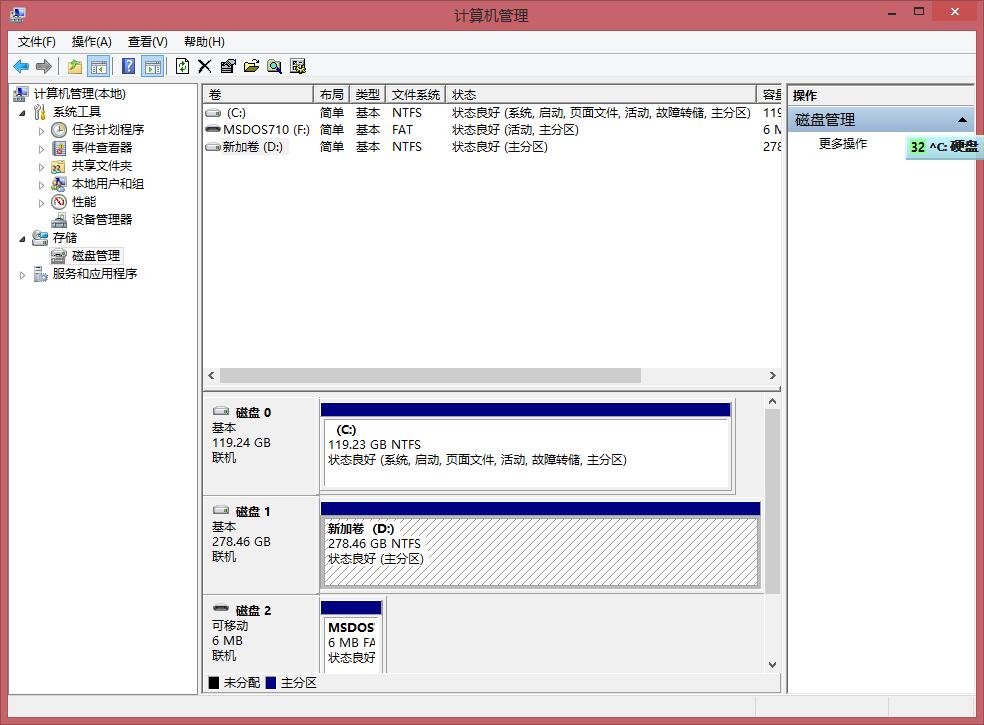The image size is (984, 725).
Task: Expand the 事件查看器 node arrow
Action: pos(41,149)
